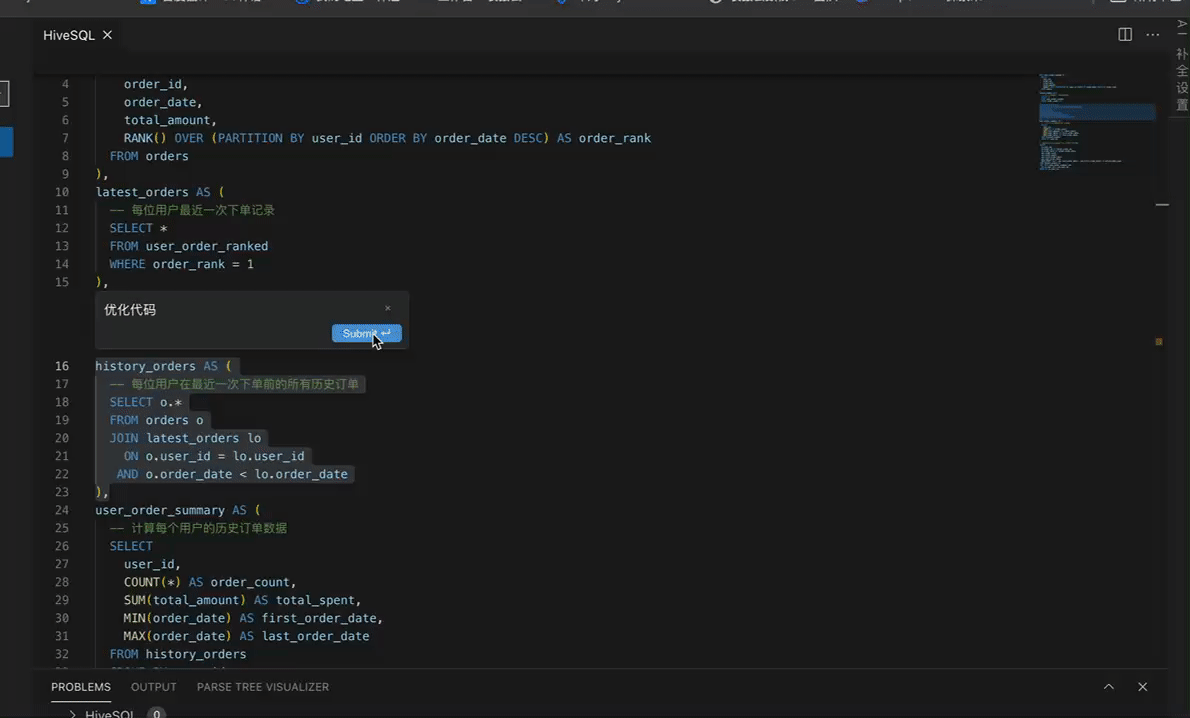Click the Submit button in the popup
Viewport: 1190px width, 718px height.
tap(366, 333)
